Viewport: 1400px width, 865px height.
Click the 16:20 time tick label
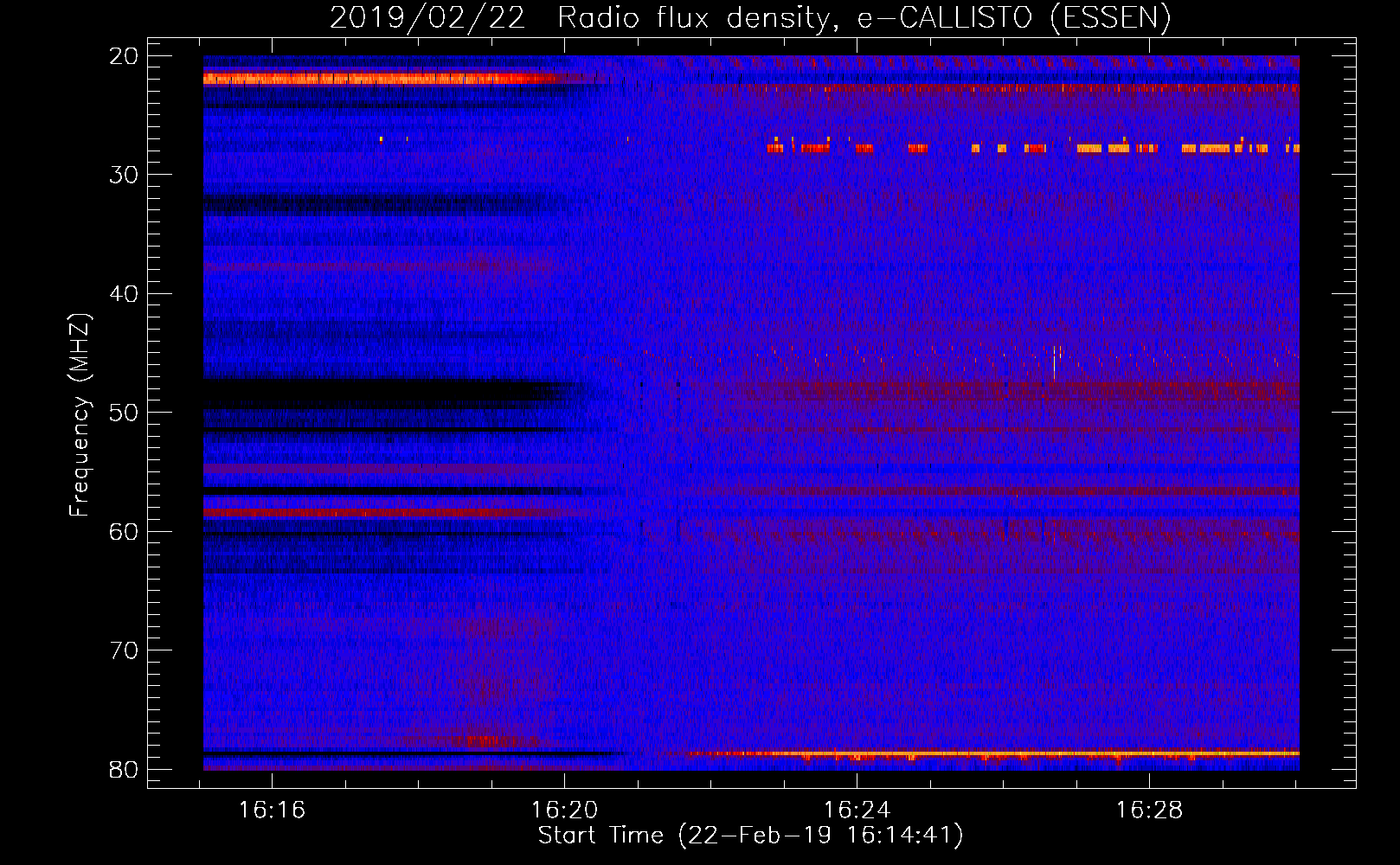point(564,811)
